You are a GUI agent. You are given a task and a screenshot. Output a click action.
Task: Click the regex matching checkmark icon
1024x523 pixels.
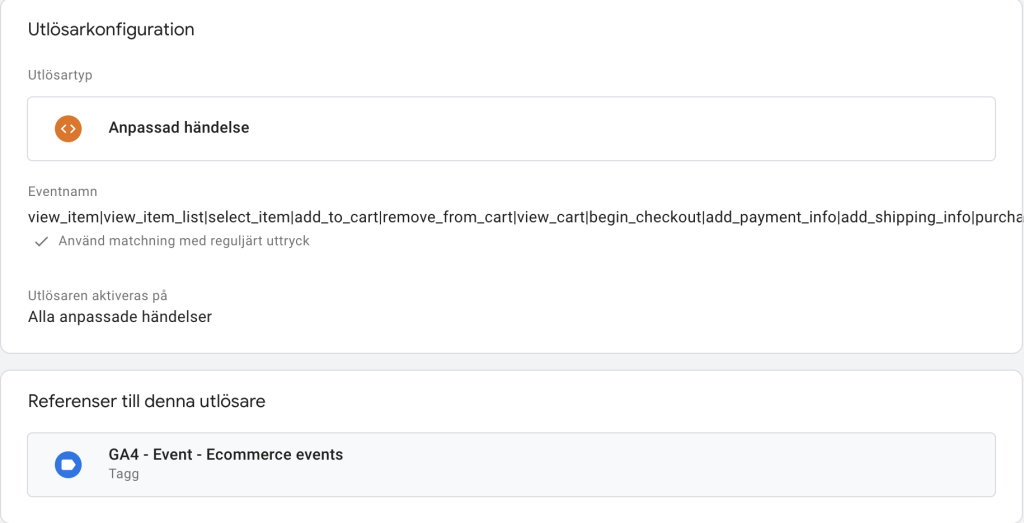tap(41, 242)
